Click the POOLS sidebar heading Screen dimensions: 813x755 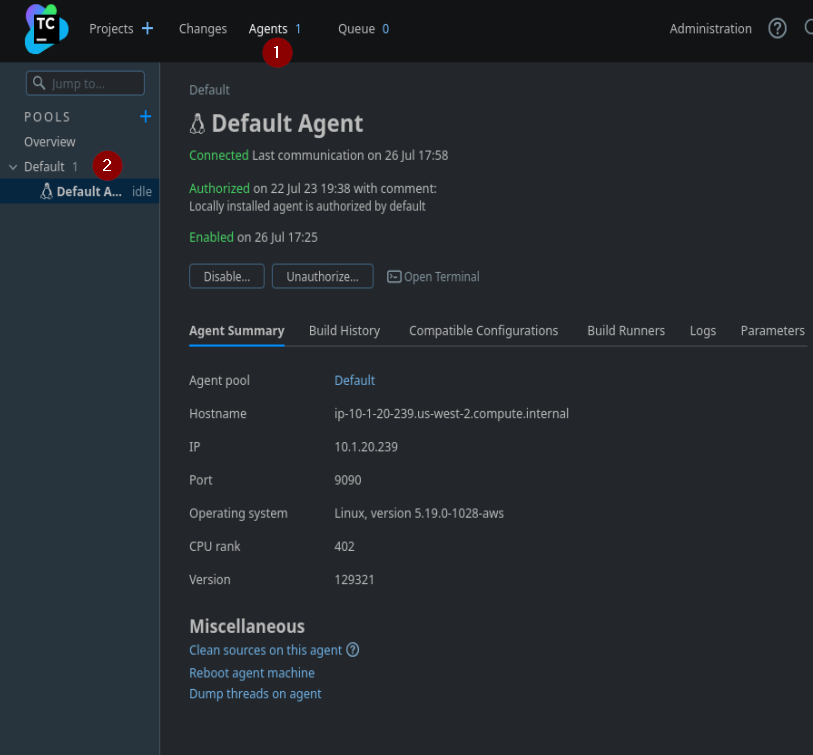(47, 117)
